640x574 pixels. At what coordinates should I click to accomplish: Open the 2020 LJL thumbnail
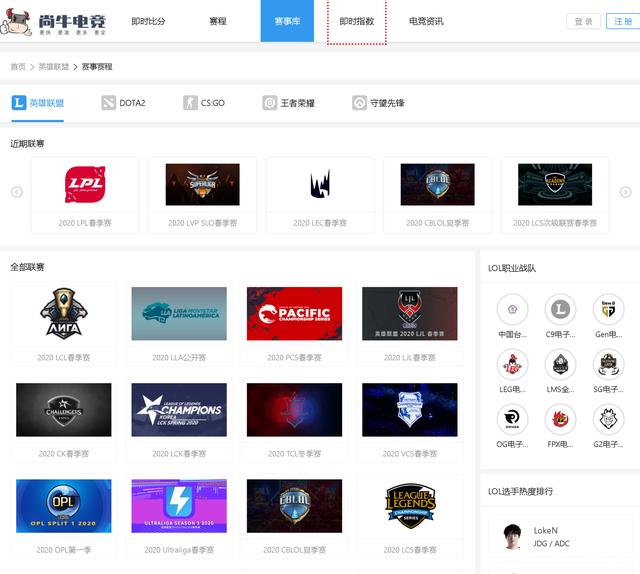click(410, 314)
